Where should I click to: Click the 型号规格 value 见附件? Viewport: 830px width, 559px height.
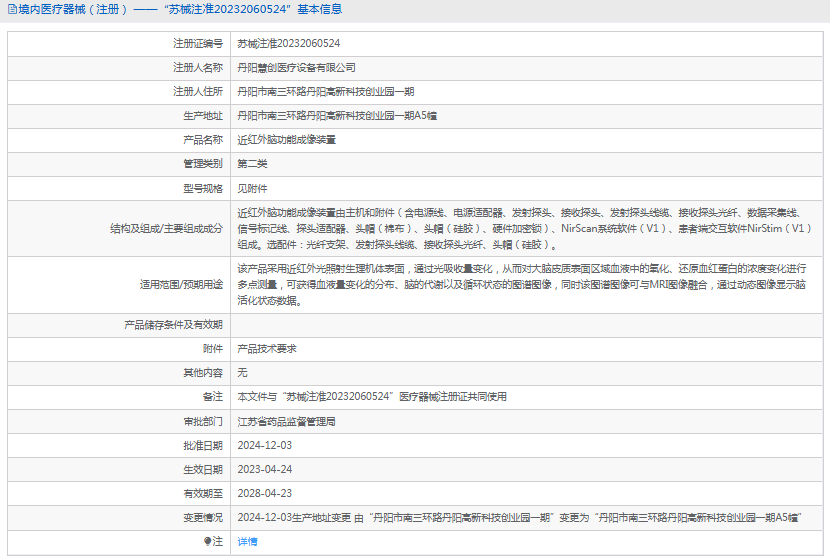pos(252,188)
